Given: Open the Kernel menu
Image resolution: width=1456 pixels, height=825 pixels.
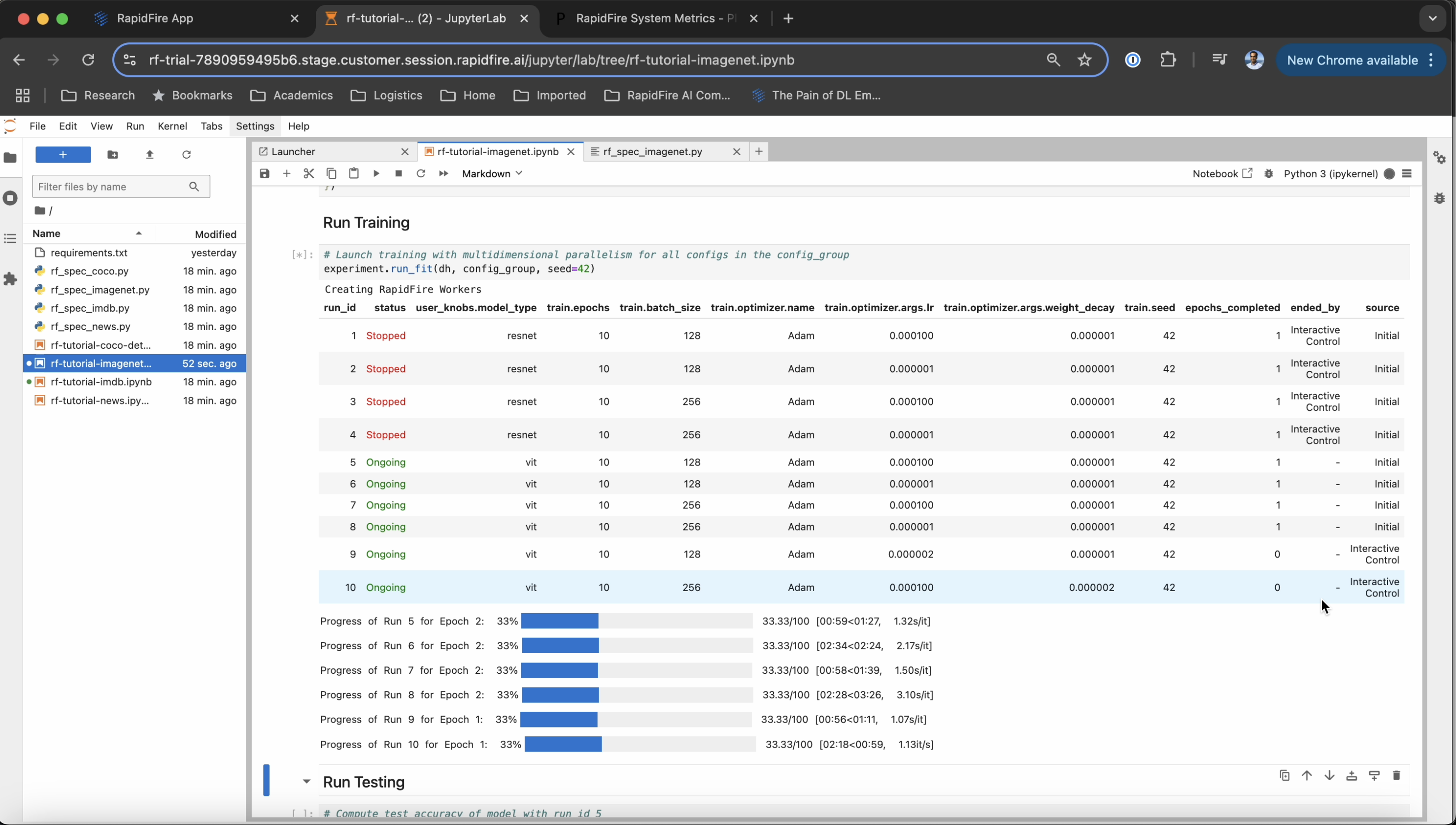Looking at the screenshot, I should (172, 126).
